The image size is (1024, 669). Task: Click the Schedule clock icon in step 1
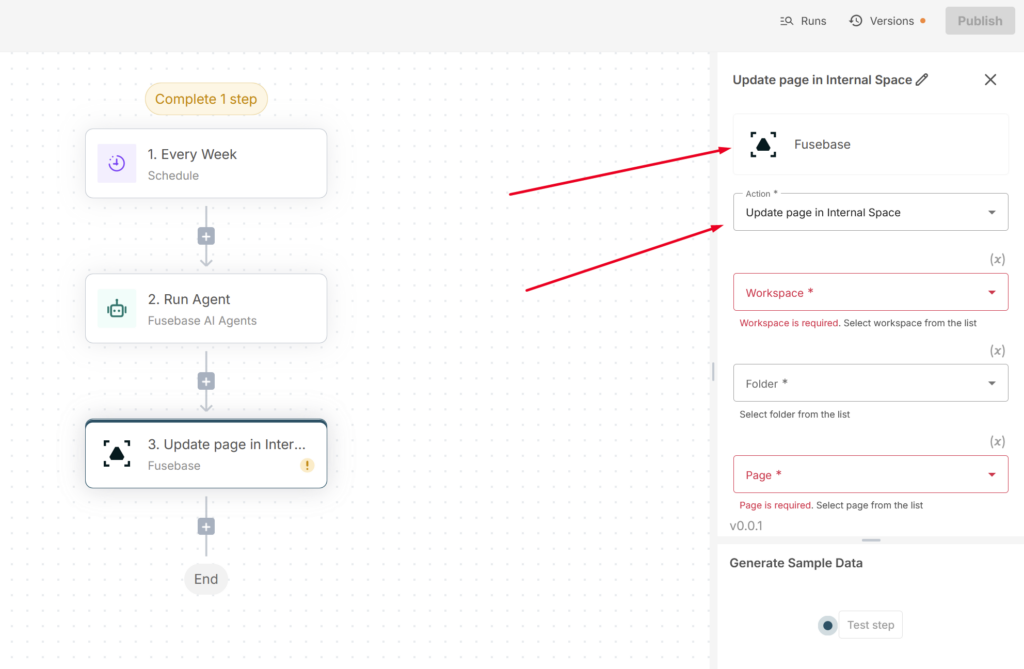click(x=117, y=163)
